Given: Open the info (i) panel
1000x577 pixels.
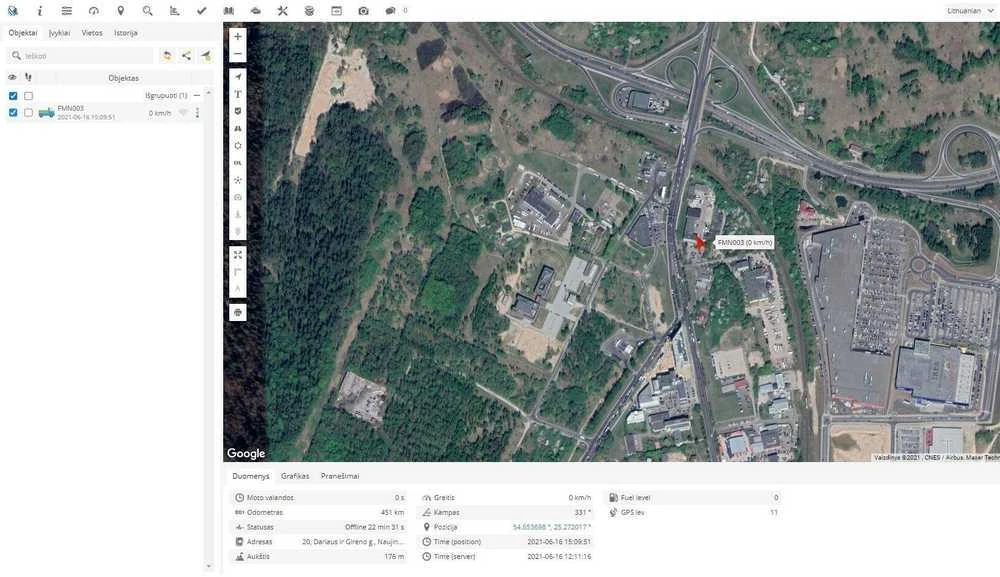Looking at the screenshot, I should coord(40,11).
